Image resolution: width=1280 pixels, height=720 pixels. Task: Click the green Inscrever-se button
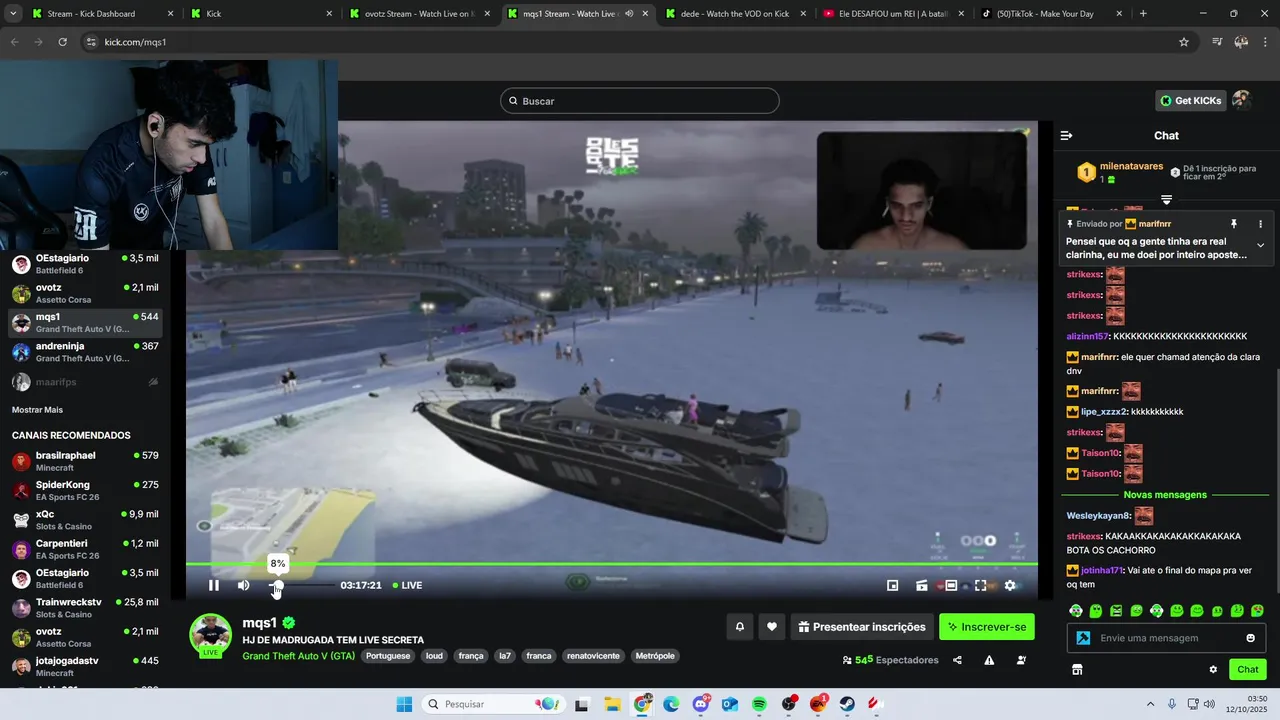pyautogui.click(x=987, y=627)
